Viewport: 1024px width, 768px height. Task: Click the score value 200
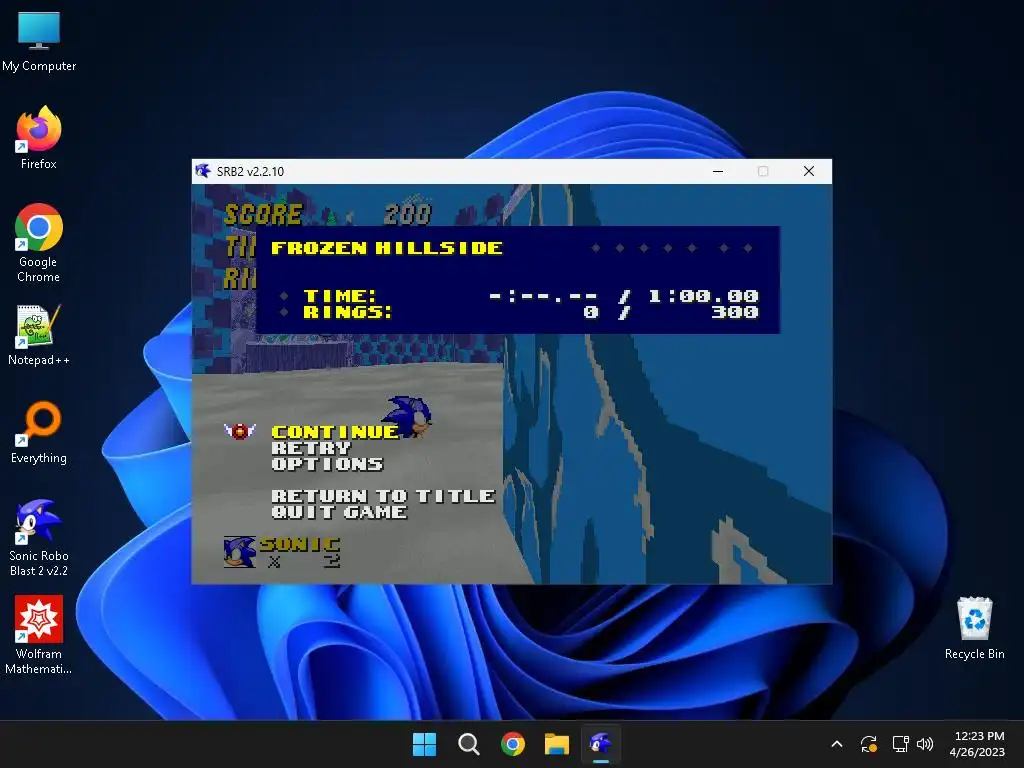[408, 214]
